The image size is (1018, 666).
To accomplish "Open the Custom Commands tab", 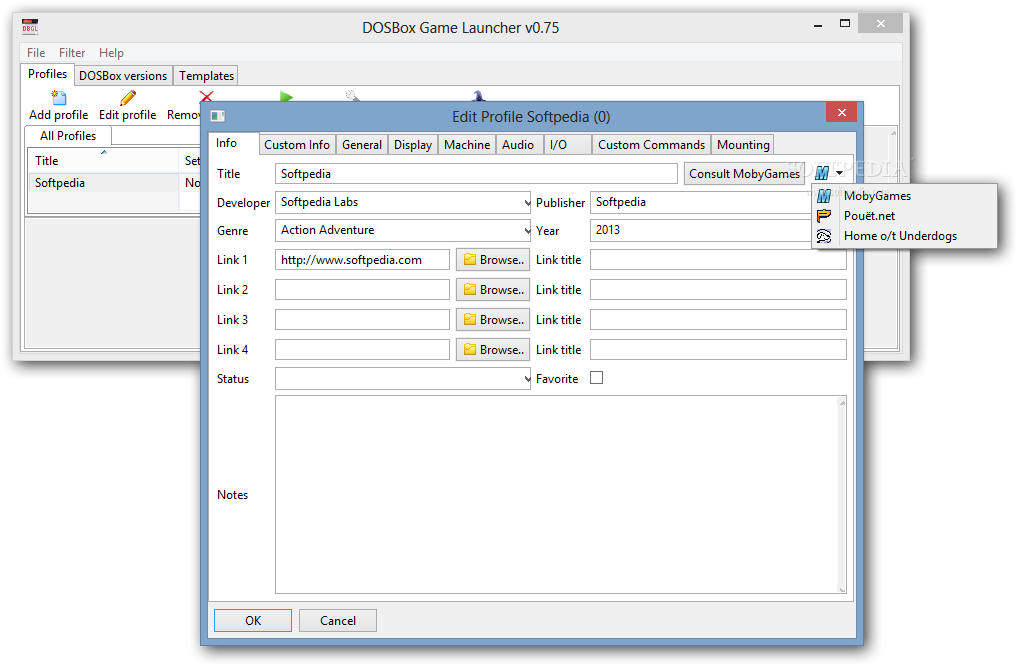I will (x=651, y=145).
